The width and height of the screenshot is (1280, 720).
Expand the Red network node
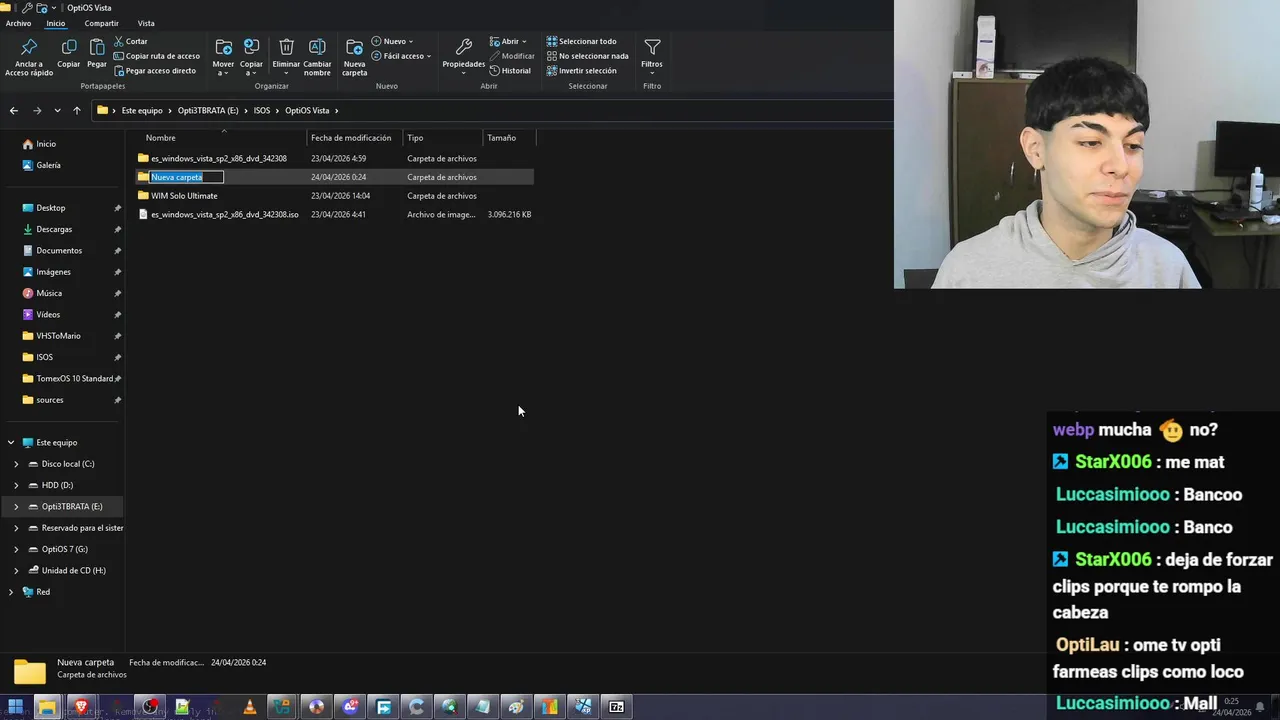pos(11,592)
